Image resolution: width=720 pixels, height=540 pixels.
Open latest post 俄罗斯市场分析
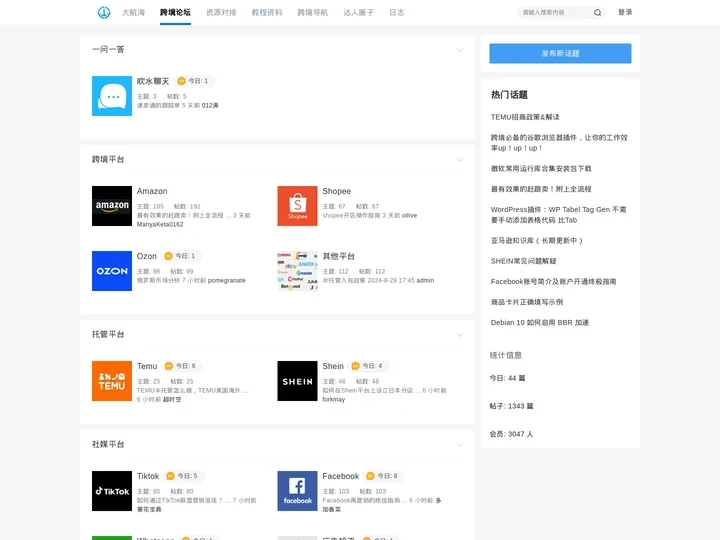(158, 281)
